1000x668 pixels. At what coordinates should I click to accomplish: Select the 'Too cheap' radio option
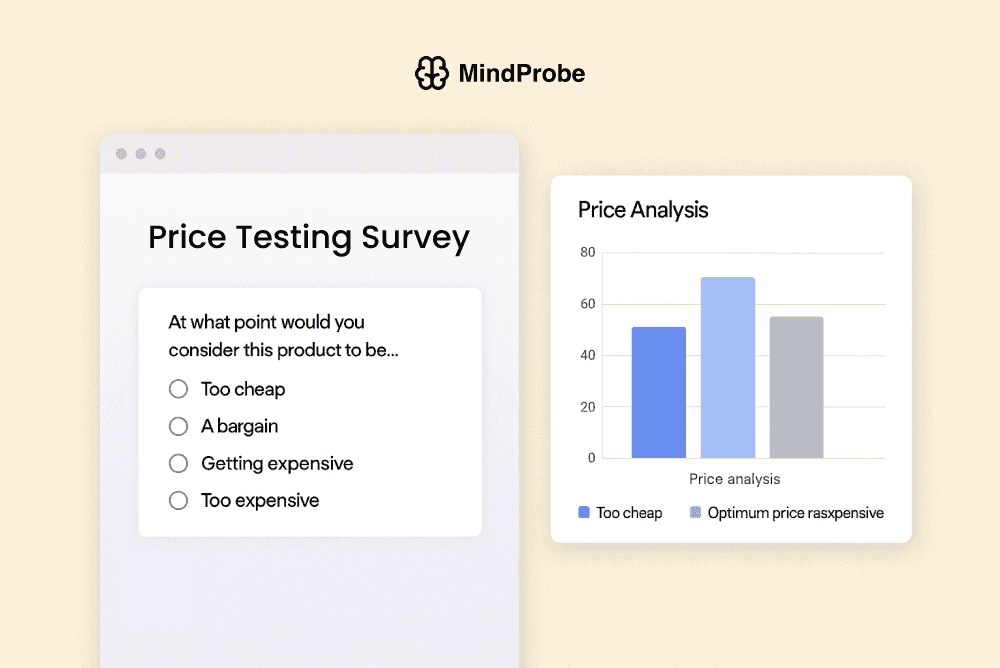pyautogui.click(x=178, y=389)
